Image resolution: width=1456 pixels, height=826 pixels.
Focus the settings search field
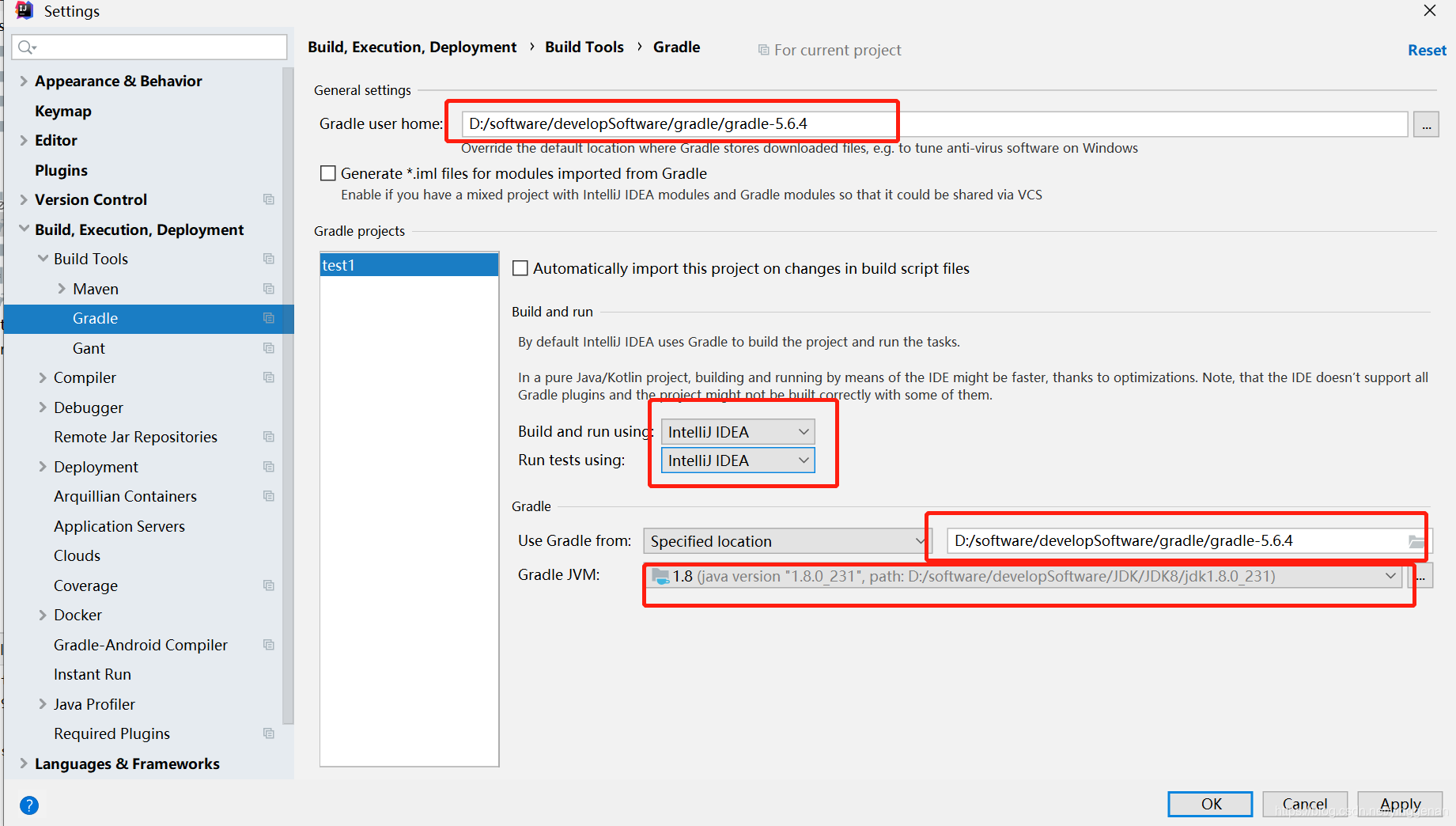(x=149, y=47)
